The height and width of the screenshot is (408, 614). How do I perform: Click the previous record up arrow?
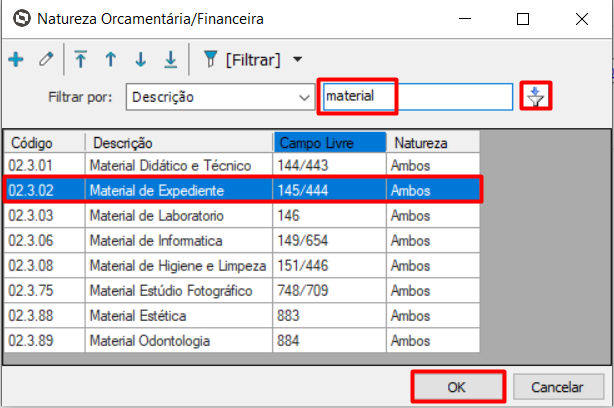coord(110,60)
